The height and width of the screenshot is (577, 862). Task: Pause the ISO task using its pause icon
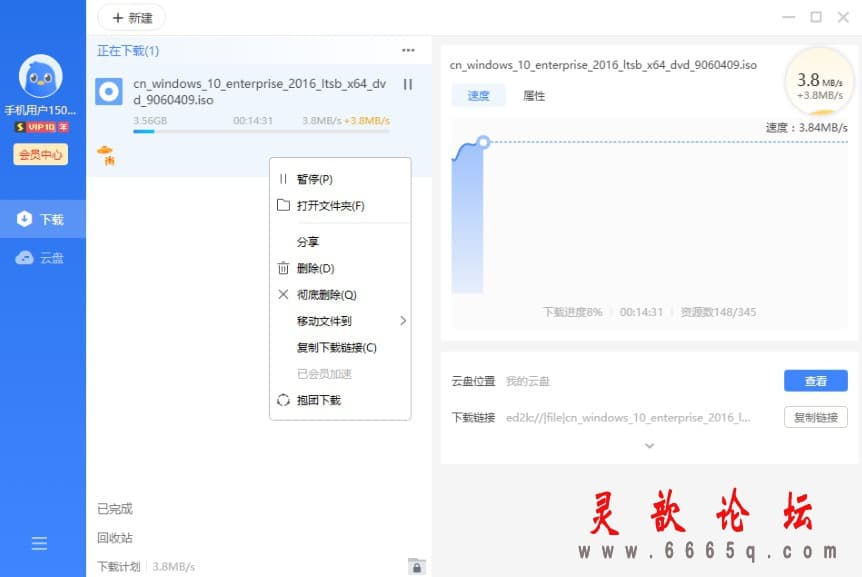coord(408,84)
